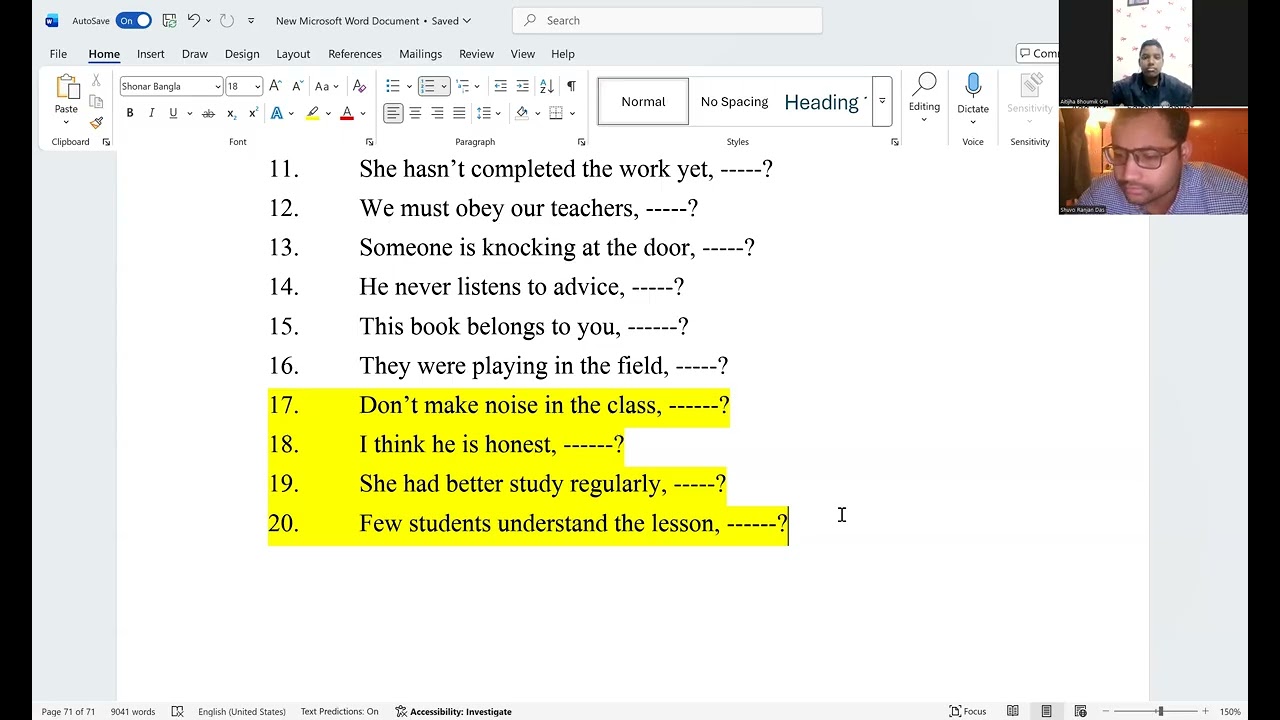Screen dimensions: 1280x720
Task: Show or hide paragraph marks
Action: pos(571,86)
